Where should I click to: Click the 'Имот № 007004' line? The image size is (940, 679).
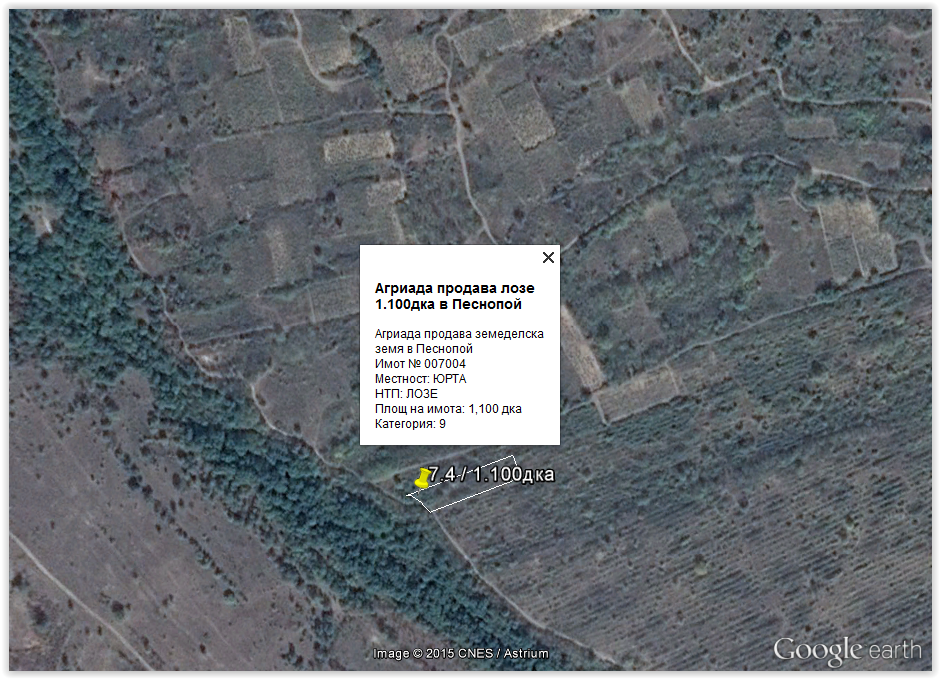(420, 364)
